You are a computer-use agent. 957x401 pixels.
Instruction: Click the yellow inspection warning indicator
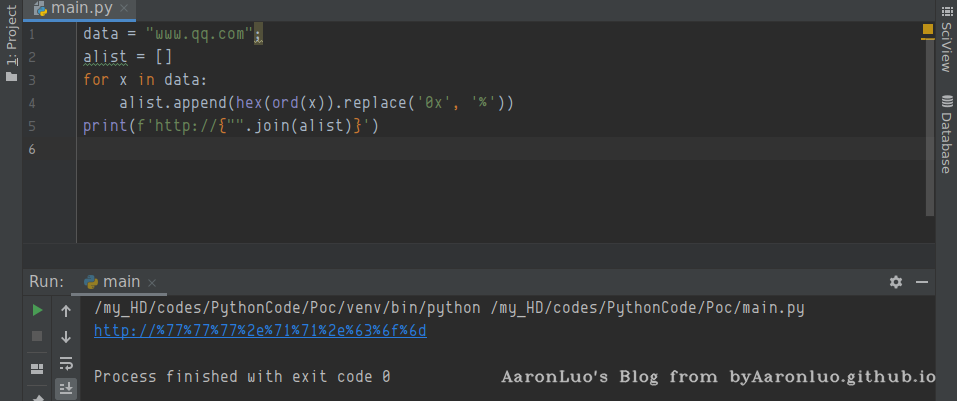point(927,32)
